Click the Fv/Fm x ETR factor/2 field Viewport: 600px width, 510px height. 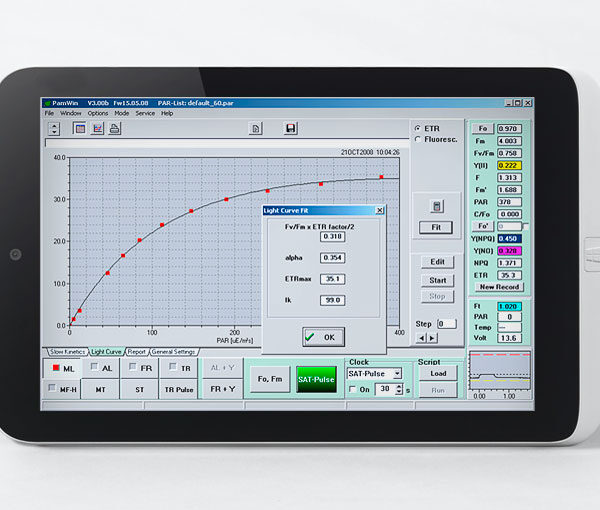(x=332, y=236)
